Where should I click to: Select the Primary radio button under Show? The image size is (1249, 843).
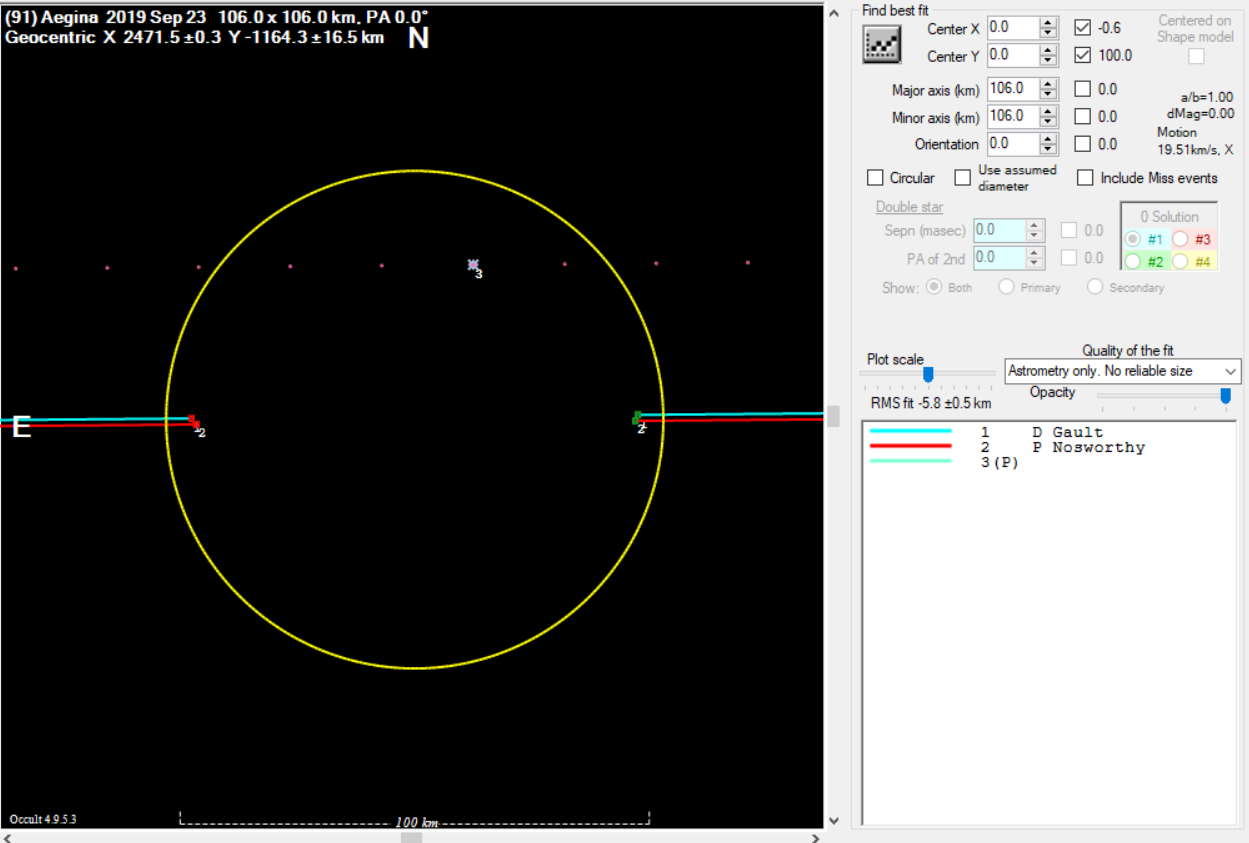click(1006, 287)
